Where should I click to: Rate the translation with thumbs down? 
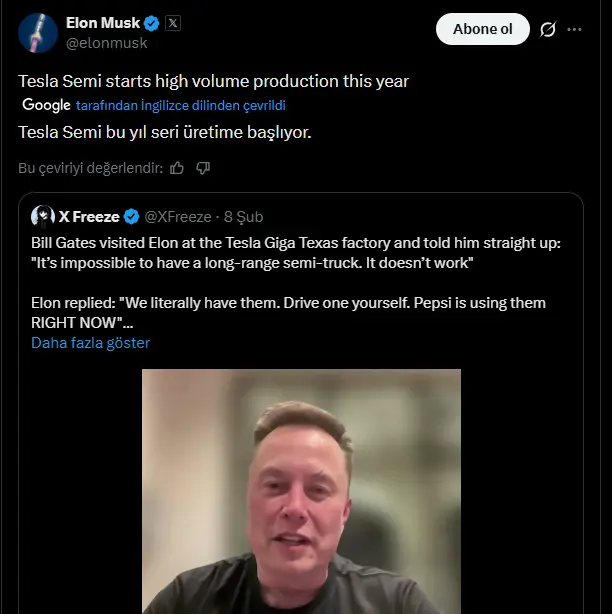(203, 168)
